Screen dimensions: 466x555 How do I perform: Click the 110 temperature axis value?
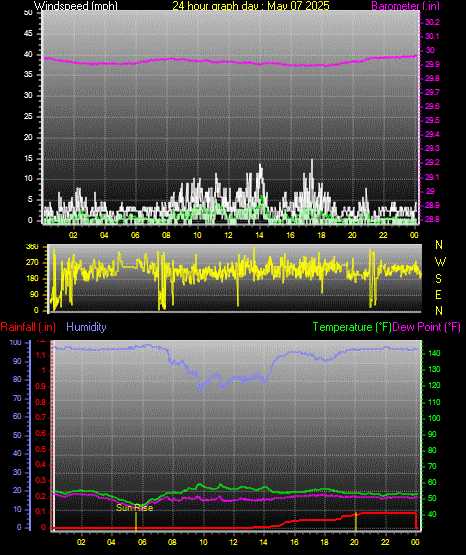(x=434, y=402)
